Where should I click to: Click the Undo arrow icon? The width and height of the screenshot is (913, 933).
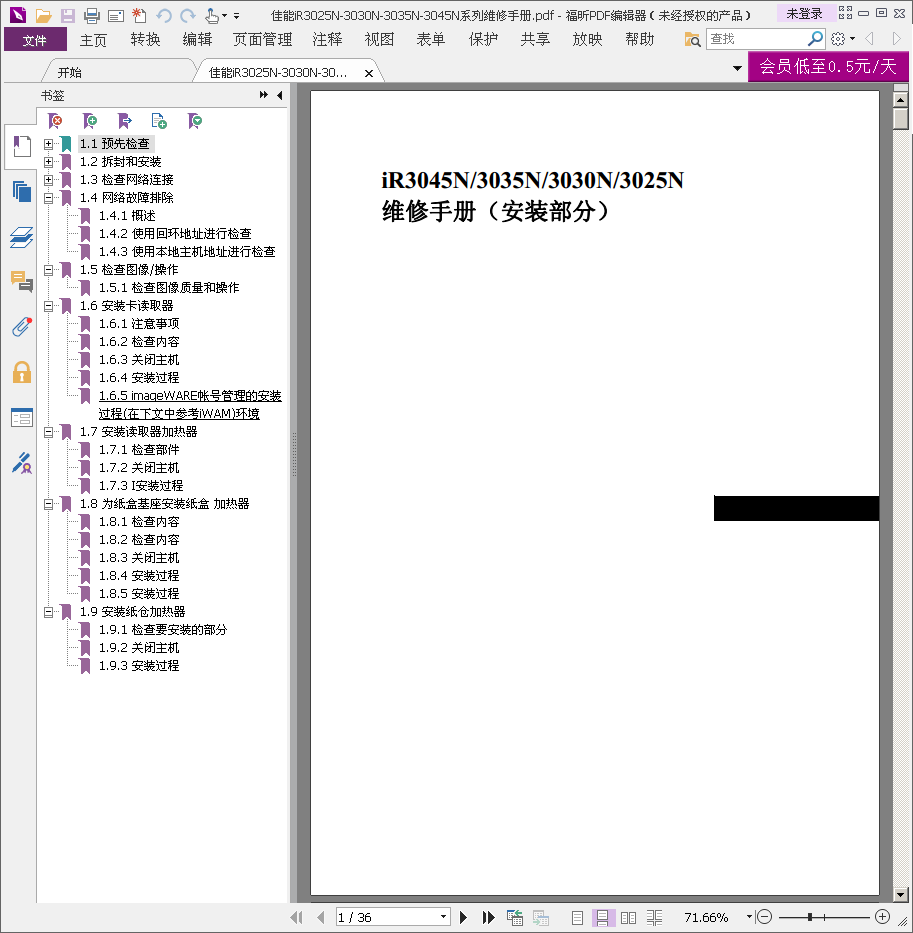point(164,15)
